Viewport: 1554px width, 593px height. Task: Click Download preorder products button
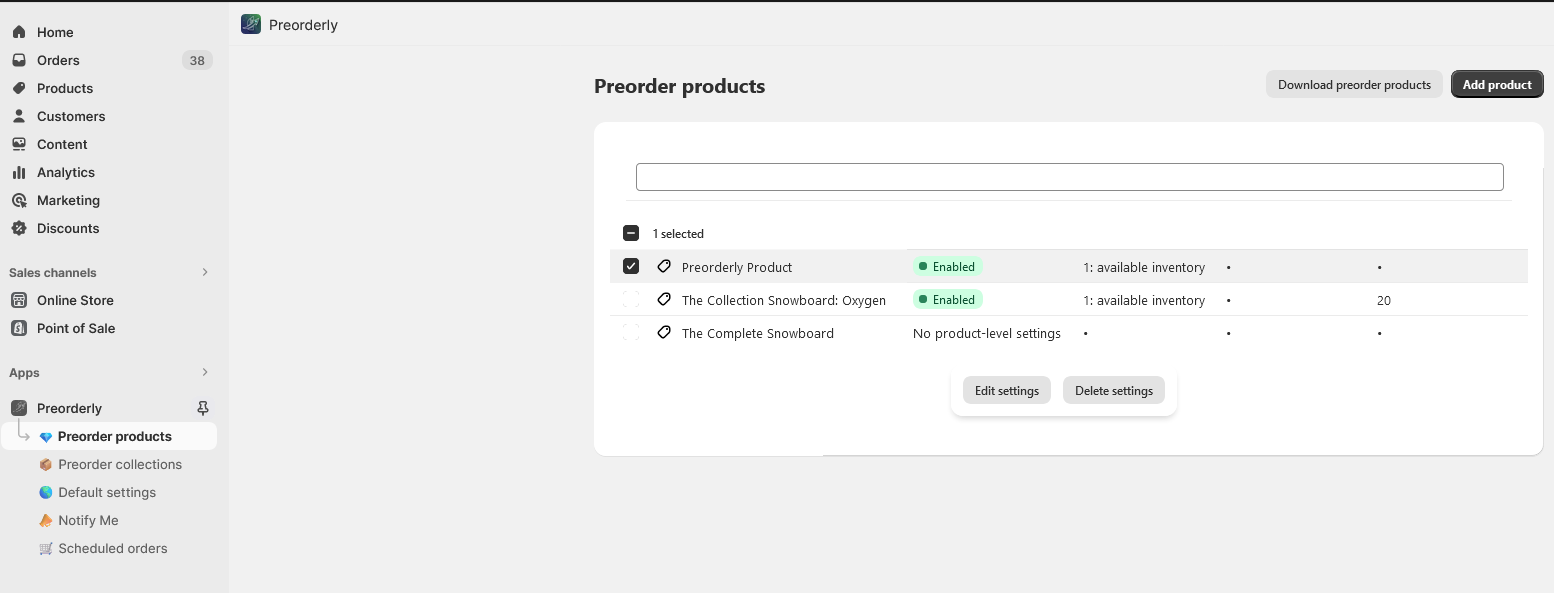(x=1354, y=85)
